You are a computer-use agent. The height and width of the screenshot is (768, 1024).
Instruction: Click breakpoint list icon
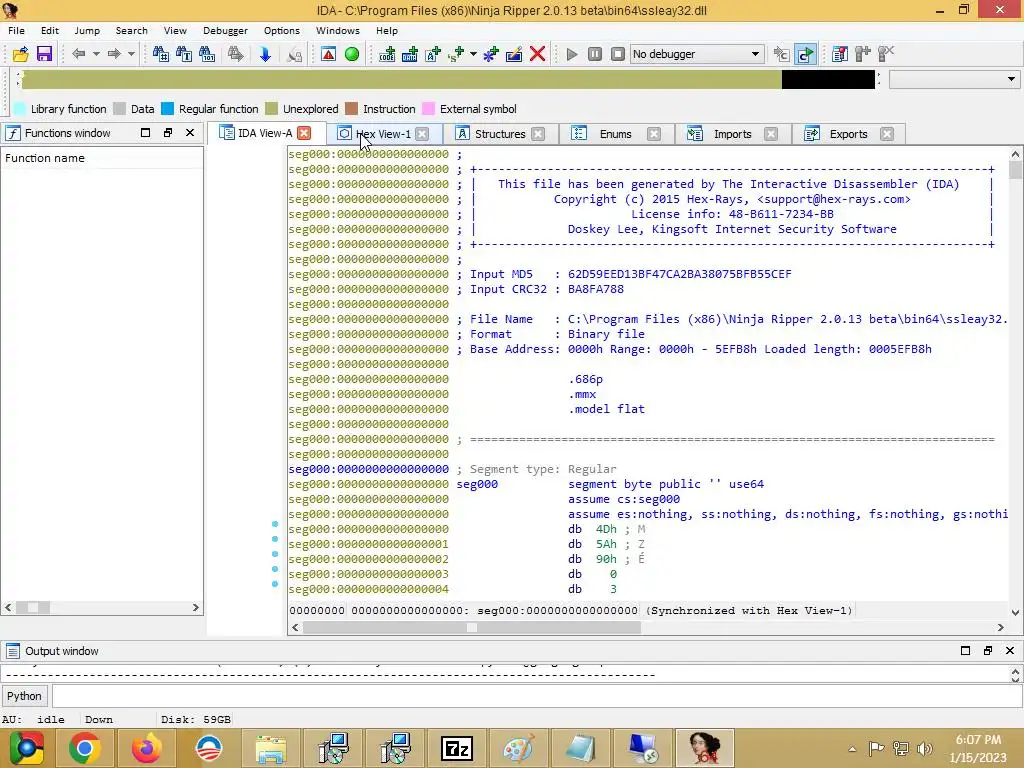[x=840, y=54]
